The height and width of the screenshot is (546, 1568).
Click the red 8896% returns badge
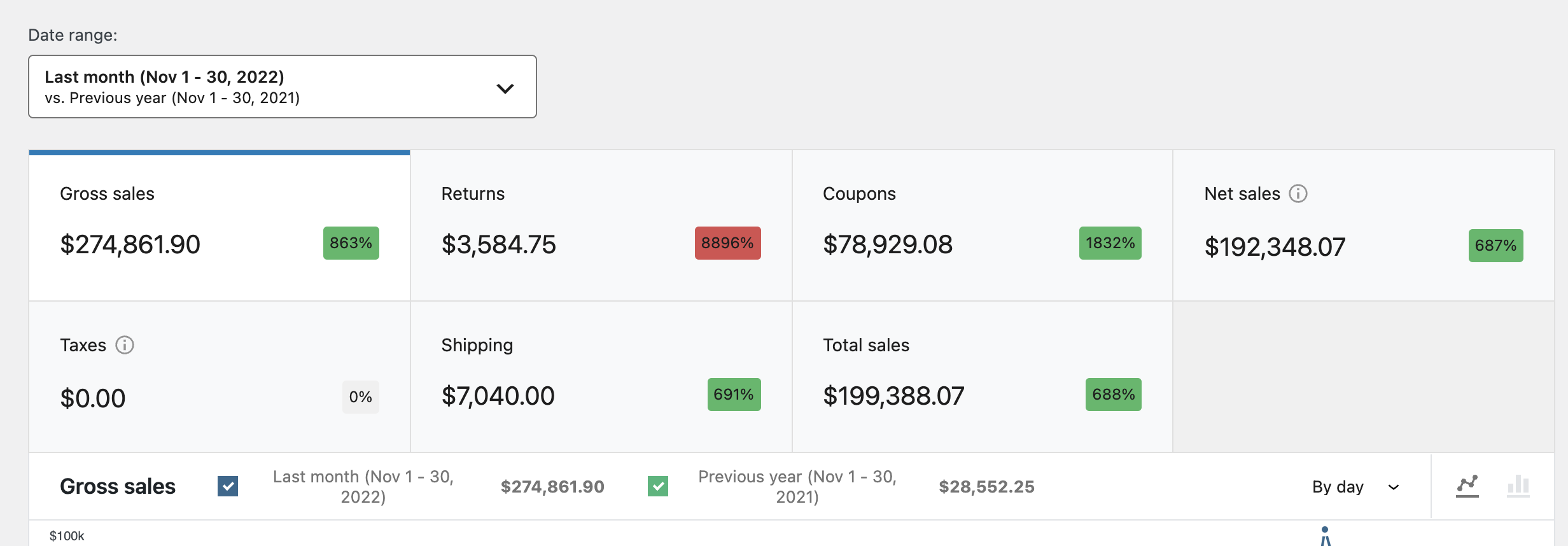tap(727, 243)
